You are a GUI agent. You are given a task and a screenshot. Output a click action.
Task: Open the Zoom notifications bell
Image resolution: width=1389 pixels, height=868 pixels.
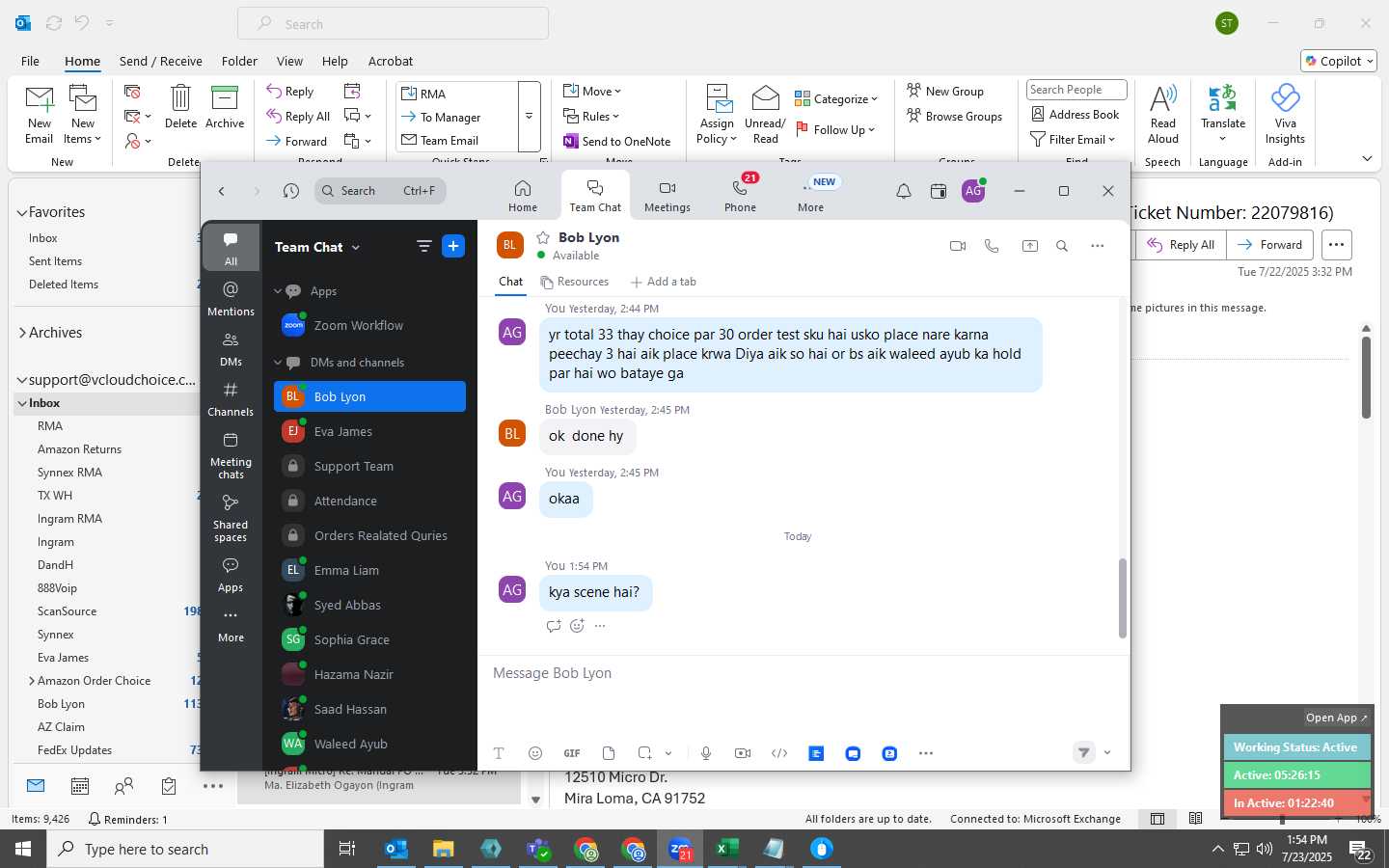904,191
